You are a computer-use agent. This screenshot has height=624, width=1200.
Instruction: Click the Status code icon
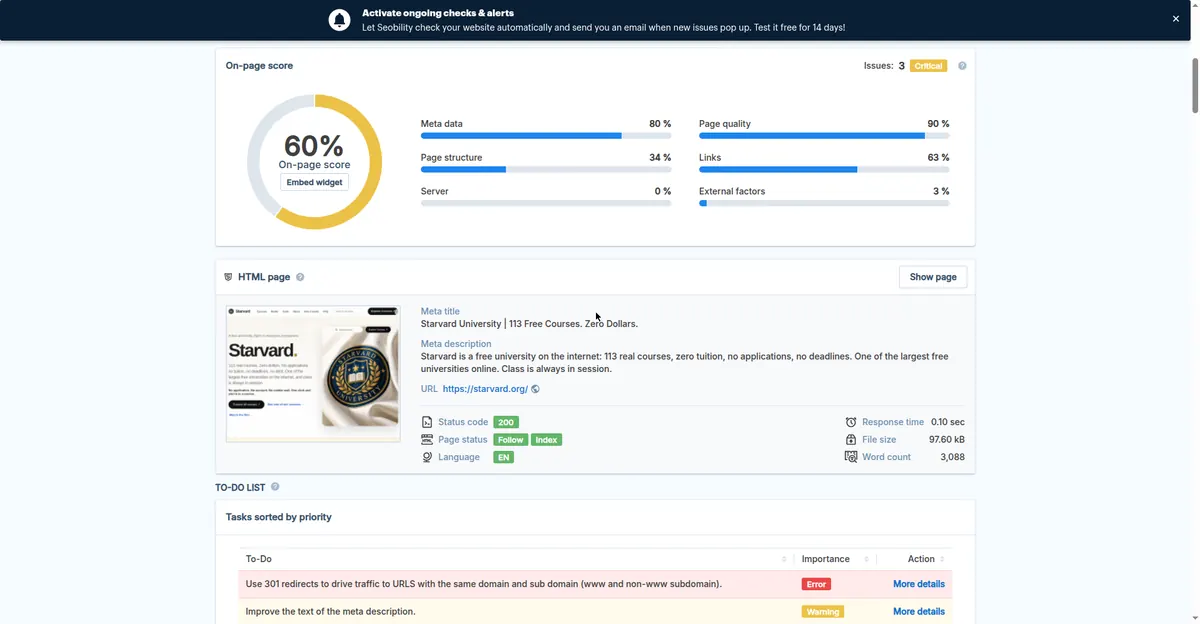(x=427, y=422)
